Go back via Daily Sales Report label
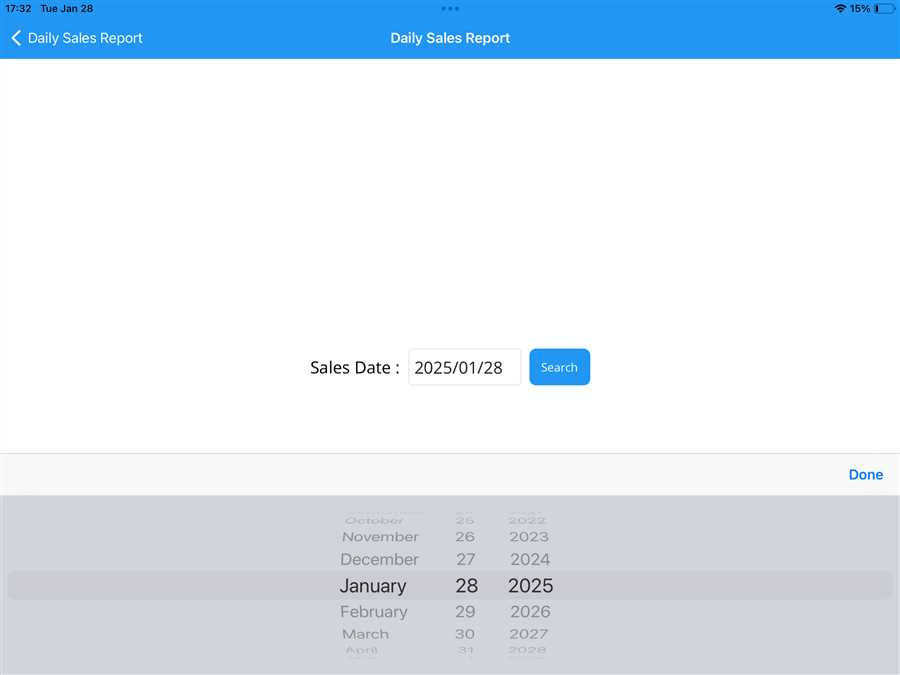 85,38
